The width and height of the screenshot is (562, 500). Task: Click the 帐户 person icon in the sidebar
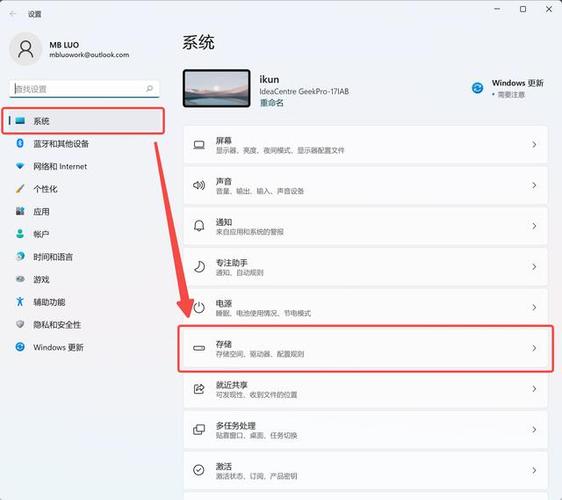(x=20, y=234)
